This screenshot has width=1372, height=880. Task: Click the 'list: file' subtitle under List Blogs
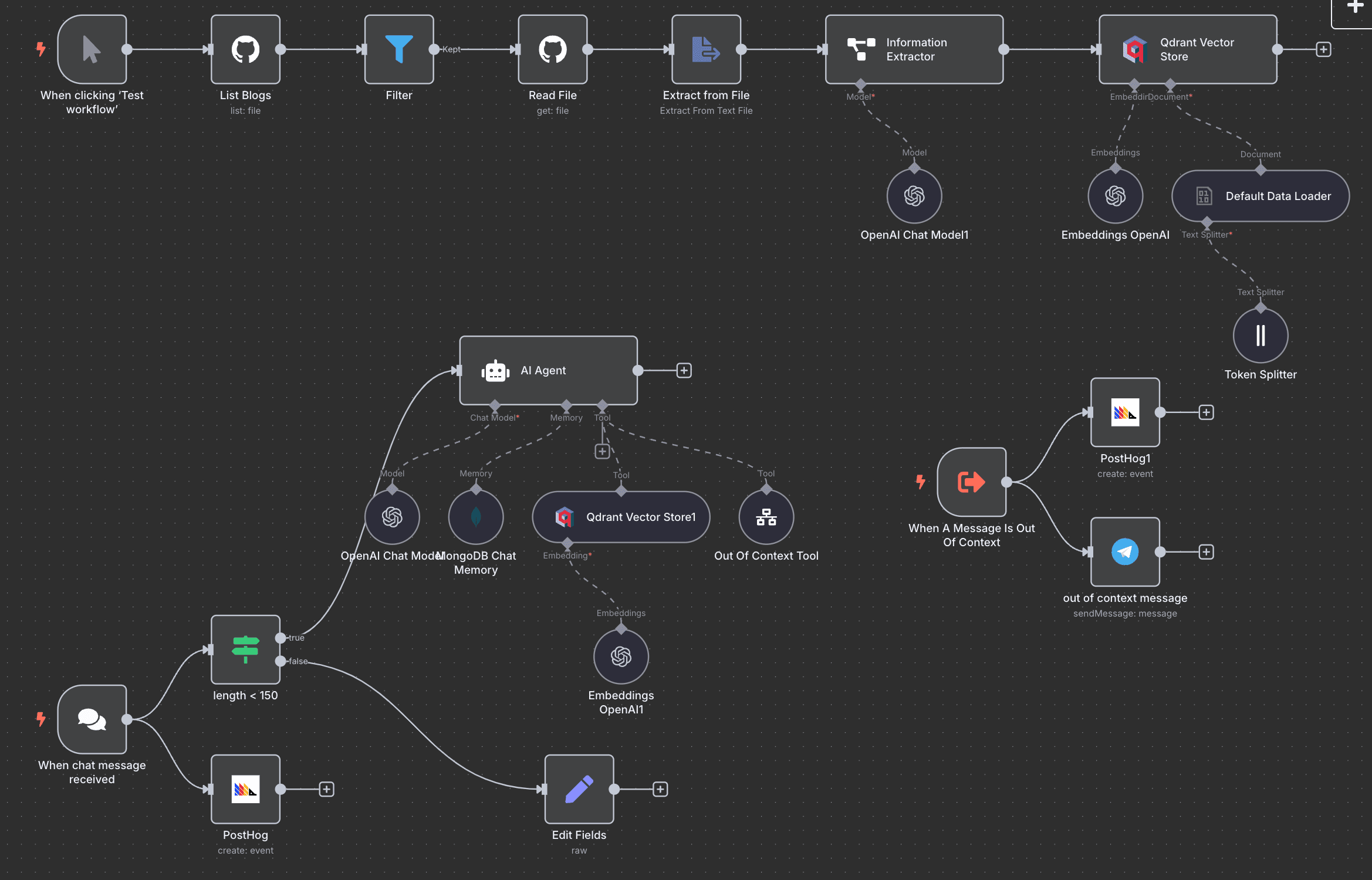click(x=245, y=111)
